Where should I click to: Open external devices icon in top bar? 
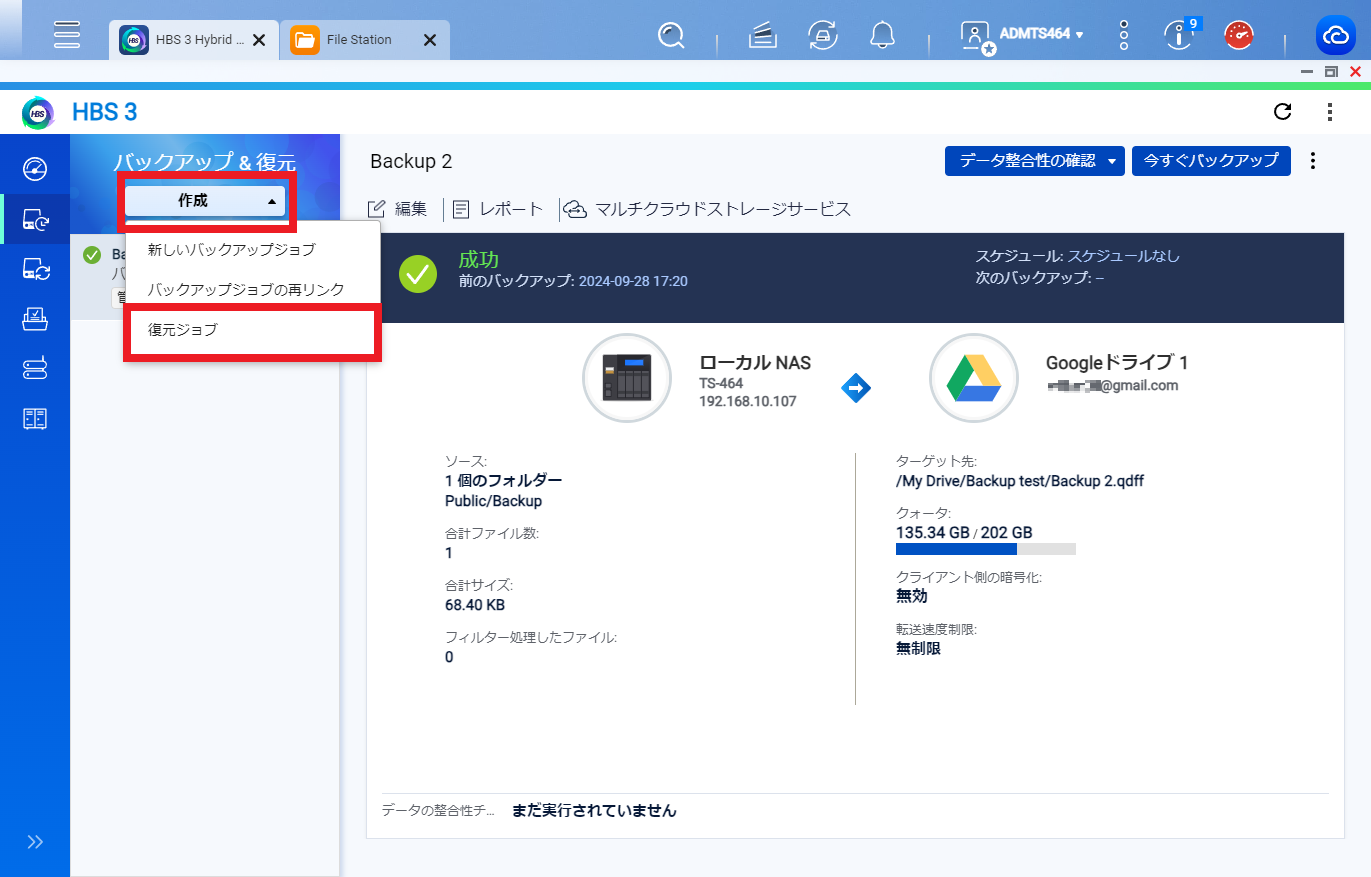pos(823,36)
